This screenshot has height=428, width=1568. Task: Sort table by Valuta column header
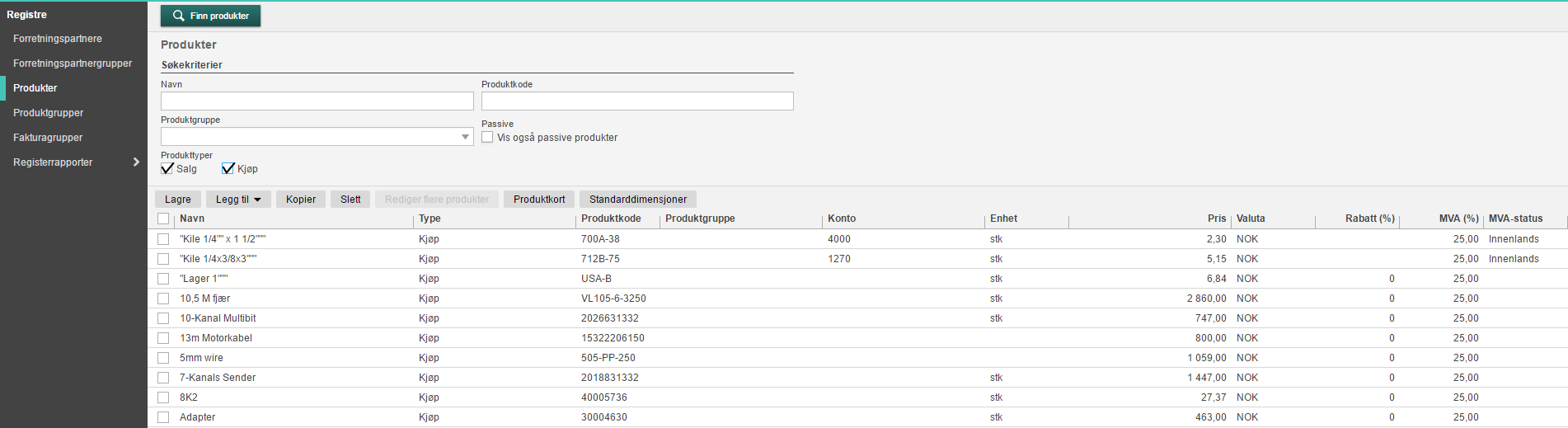coord(1251,219)
